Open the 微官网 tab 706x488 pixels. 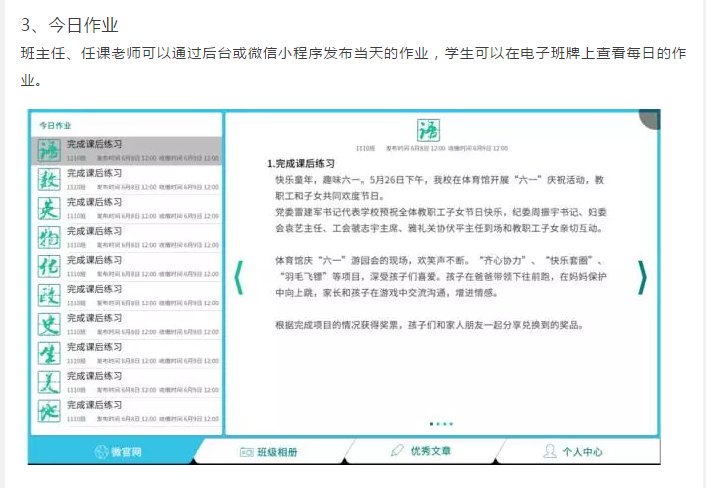118,452
